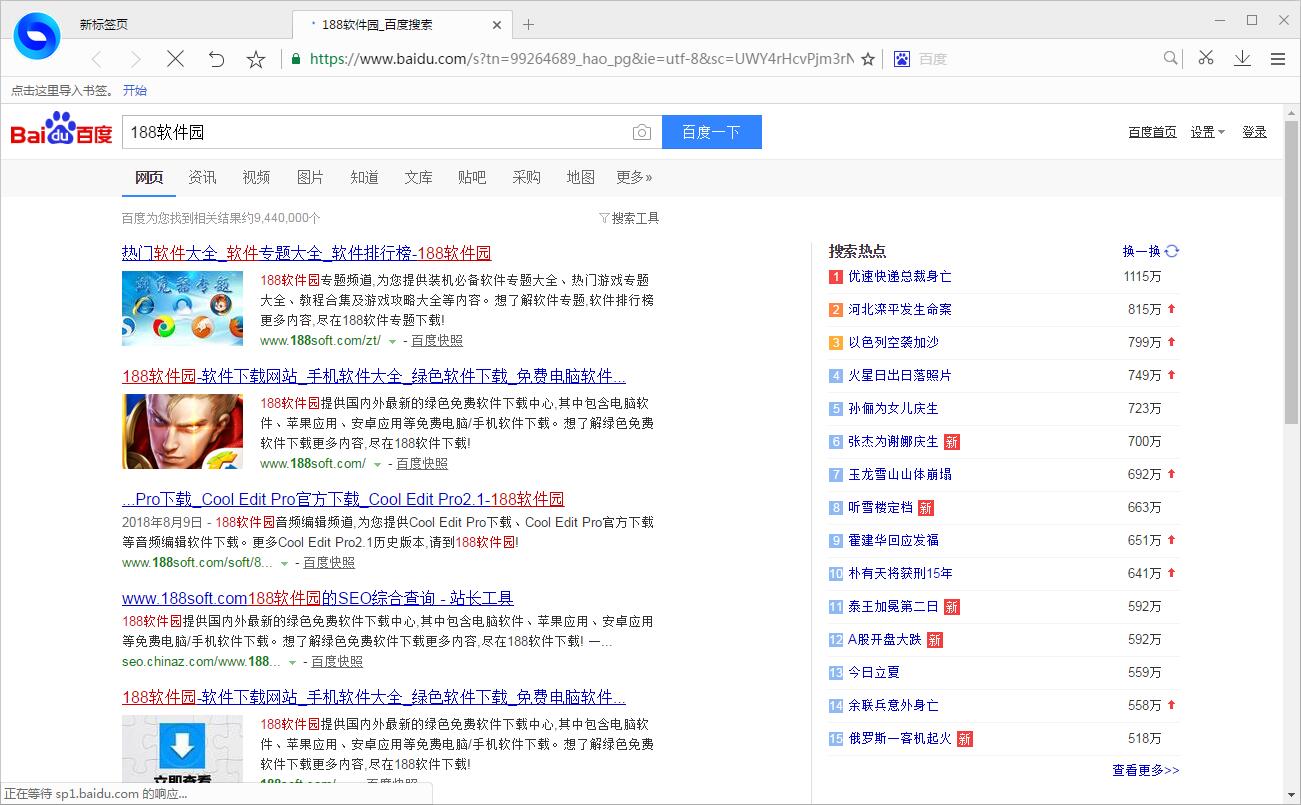Bookmark page using star icon beside reload

point(256,59)
